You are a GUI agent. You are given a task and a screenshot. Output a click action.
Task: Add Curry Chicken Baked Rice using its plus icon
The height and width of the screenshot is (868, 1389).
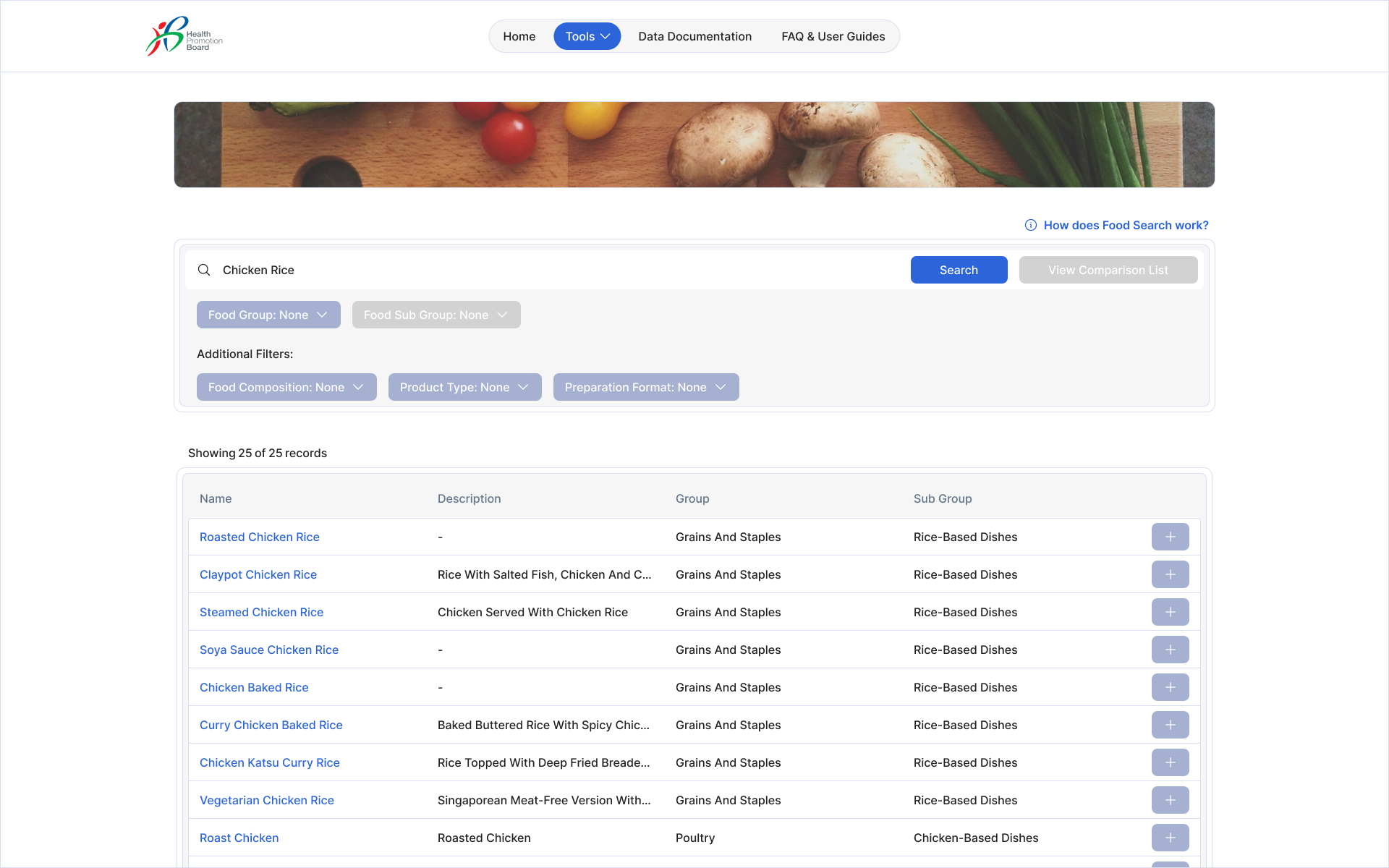[1170, 725]
